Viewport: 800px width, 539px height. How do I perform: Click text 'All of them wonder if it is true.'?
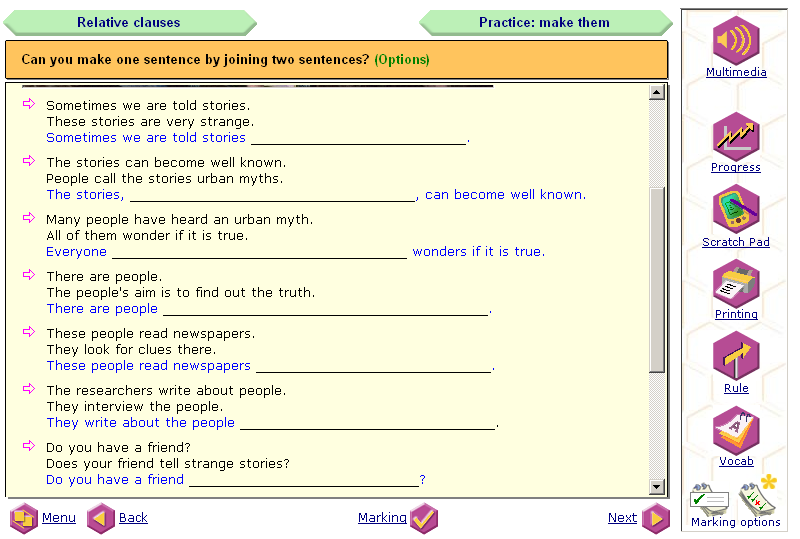(x=147, y=236)
